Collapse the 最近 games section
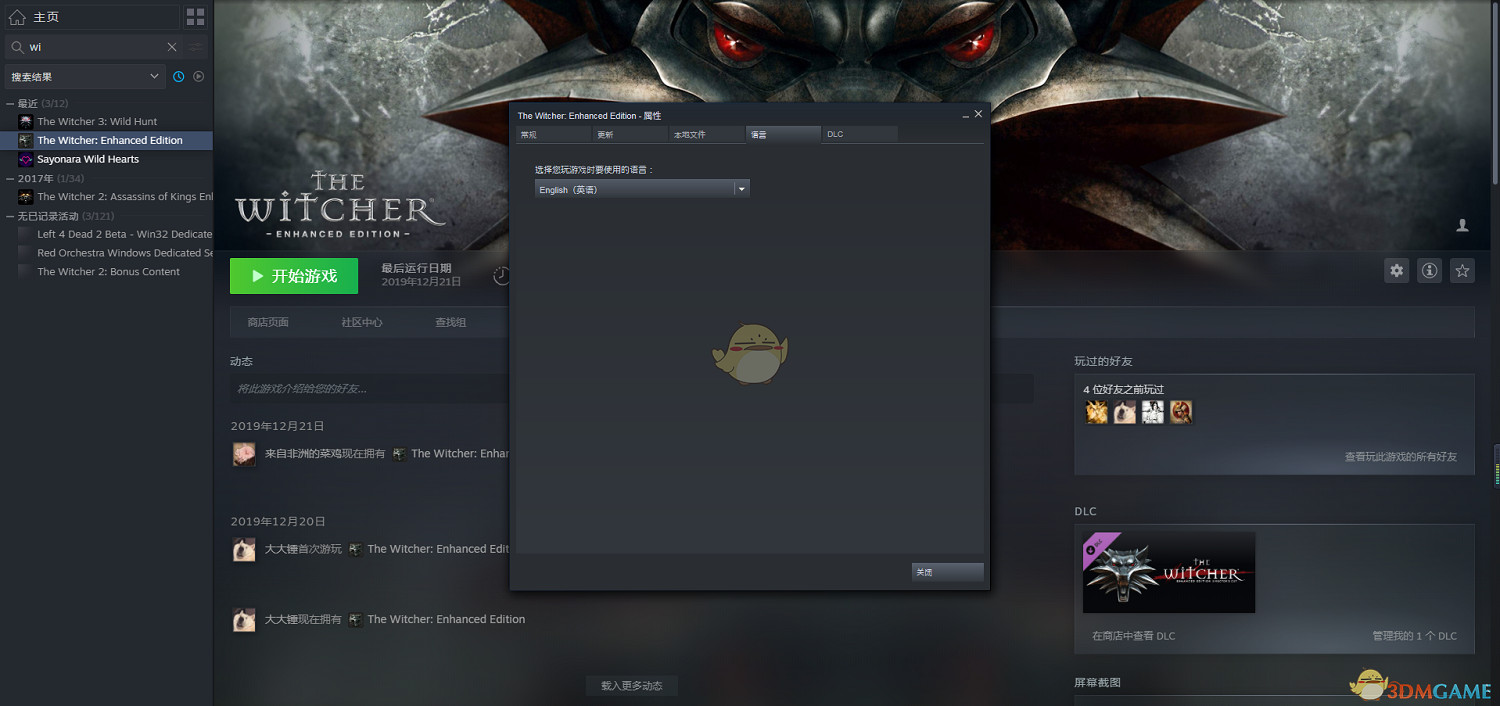 tap(10, 103)
